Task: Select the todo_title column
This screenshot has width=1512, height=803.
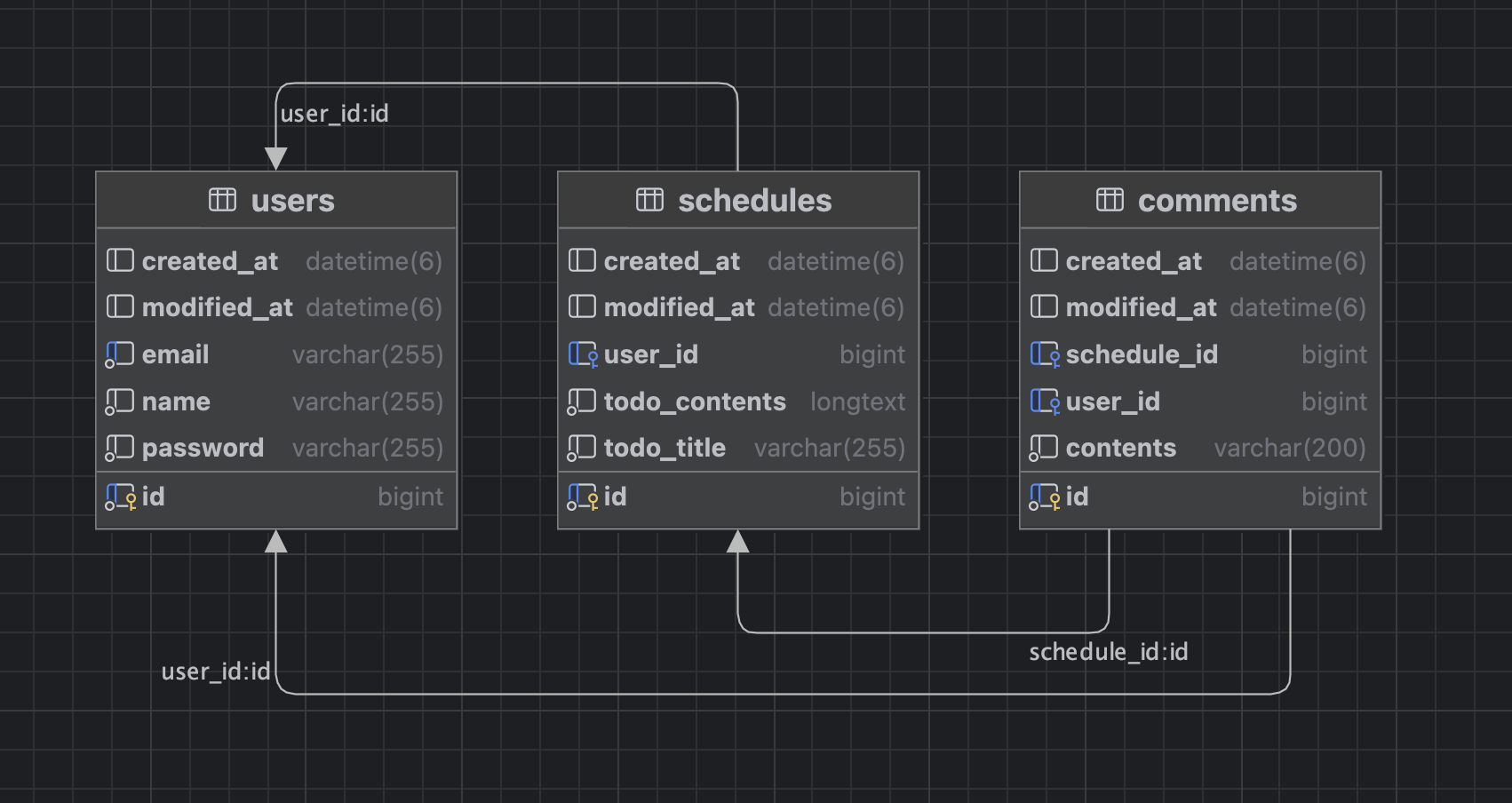Action: (x=738, y=448)
